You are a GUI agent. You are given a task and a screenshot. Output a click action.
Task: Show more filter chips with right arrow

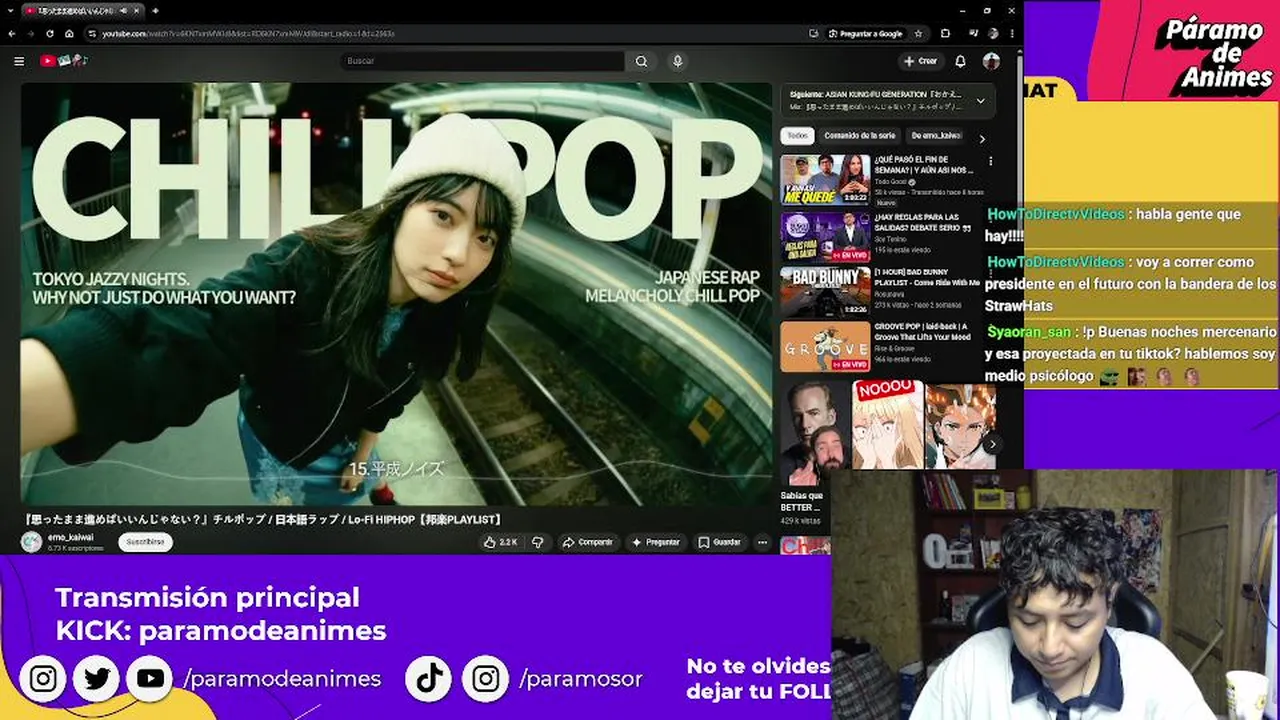point(982,139)
